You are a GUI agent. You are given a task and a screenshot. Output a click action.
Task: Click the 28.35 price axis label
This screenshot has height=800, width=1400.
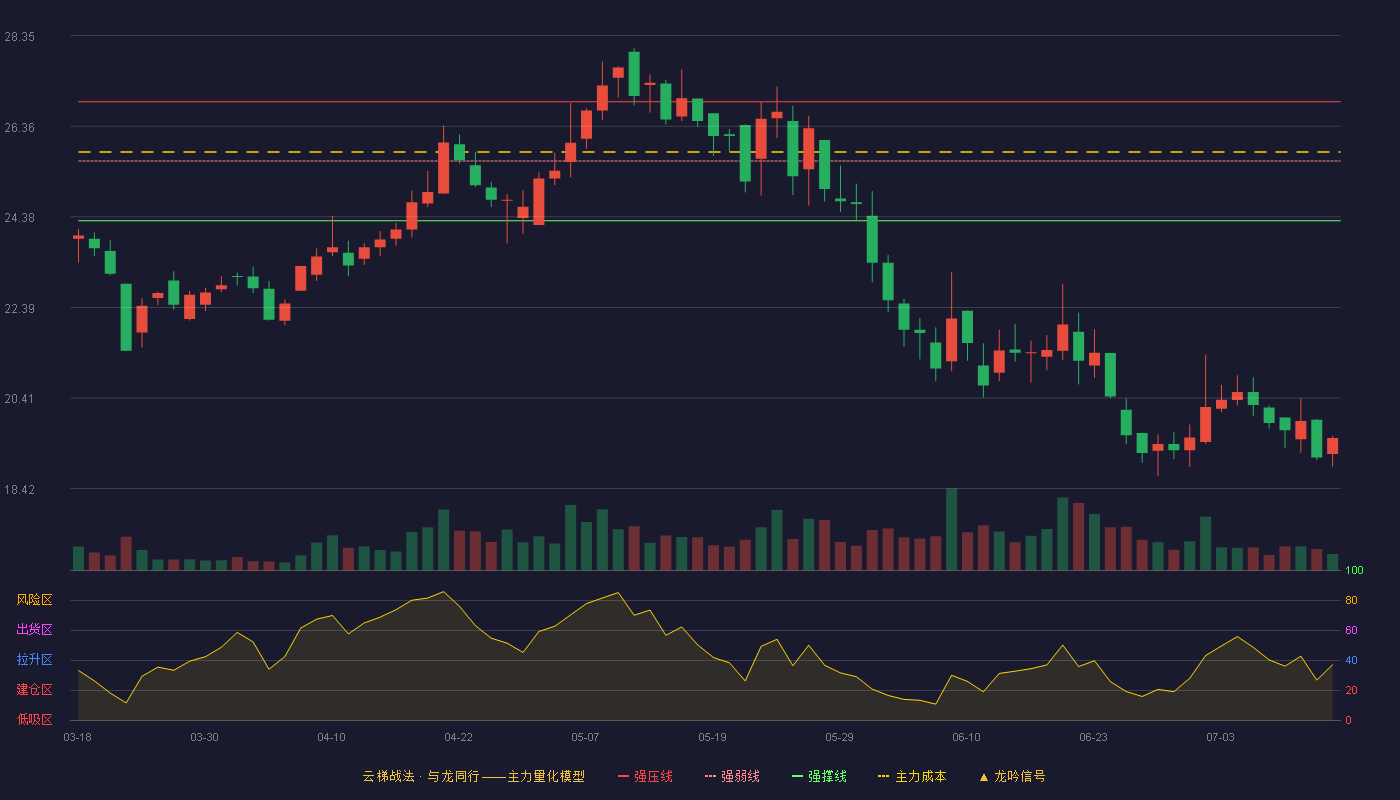coord(19,37)
